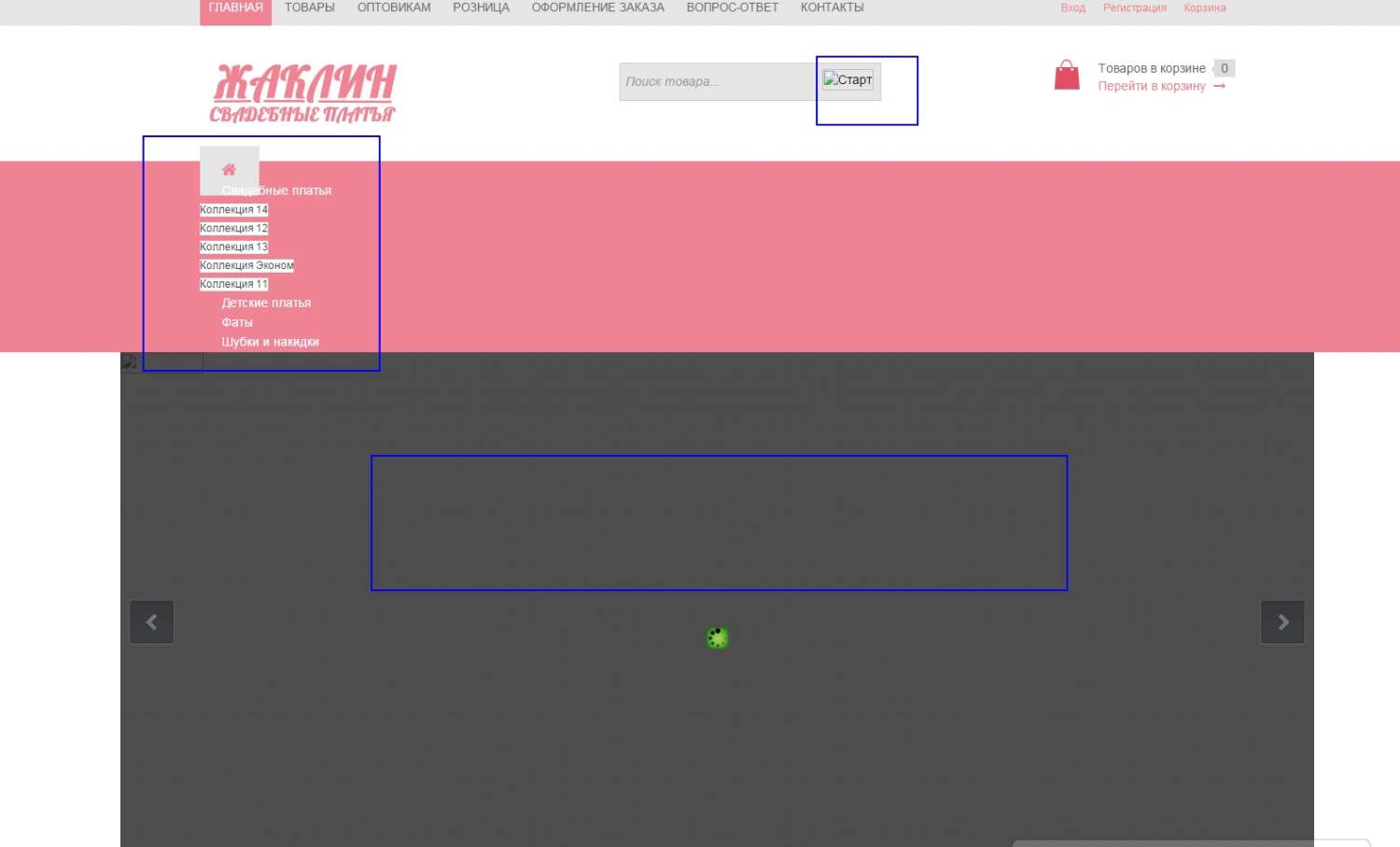Open ОФОРМЛЕНИЕ ЗАКАЗА page
The width and height of the screenshot is (1400, 847).
[x=597, y=8]
